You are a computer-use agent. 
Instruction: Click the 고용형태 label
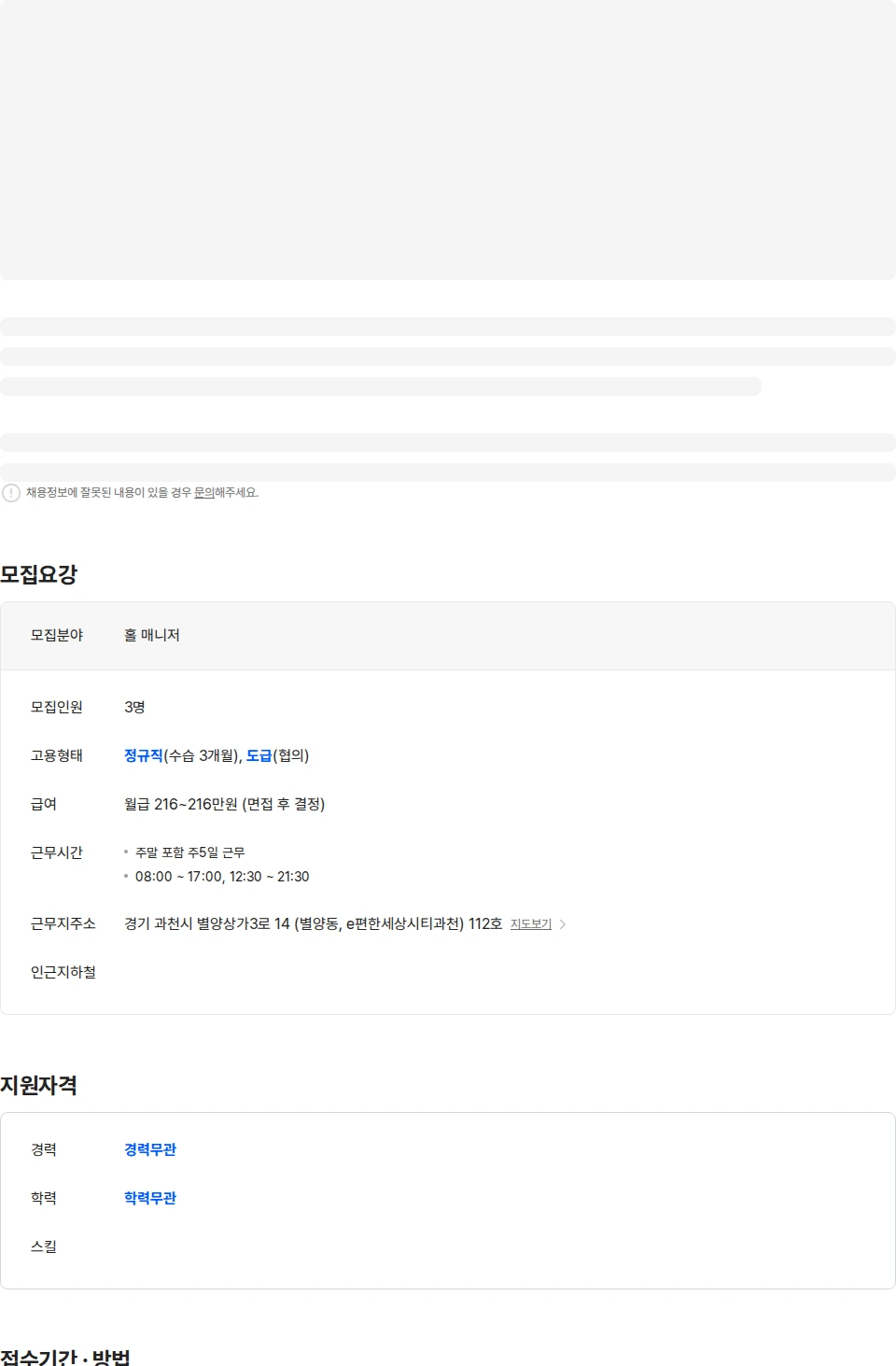tap(57, 755)
